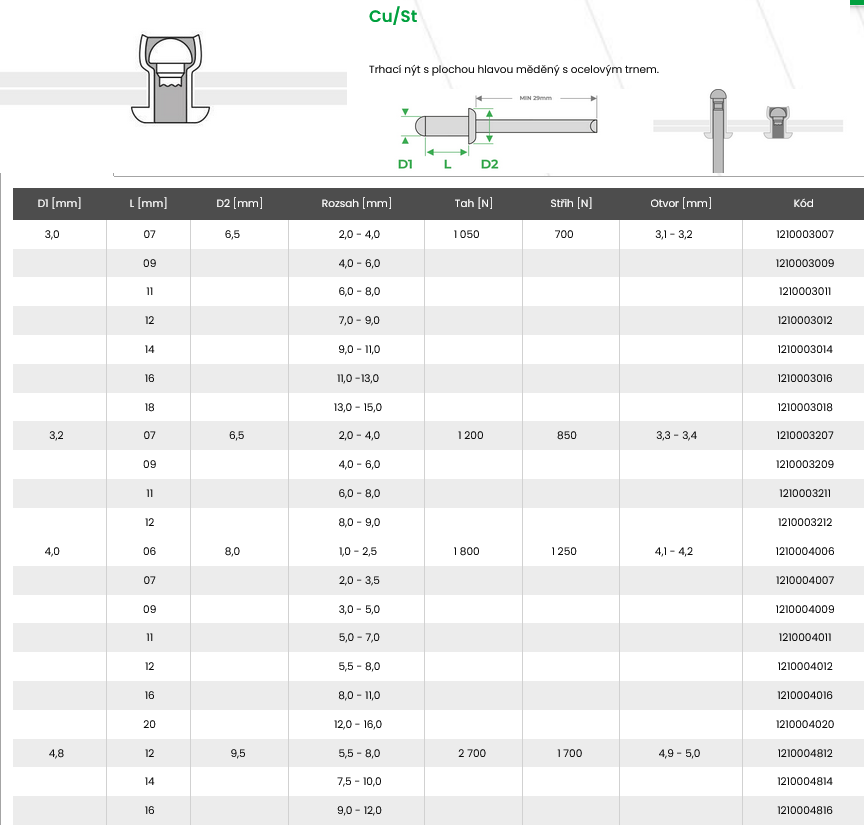The image size is (864, 825).
Task: Choose product code 1210004020
Action: 804,724
